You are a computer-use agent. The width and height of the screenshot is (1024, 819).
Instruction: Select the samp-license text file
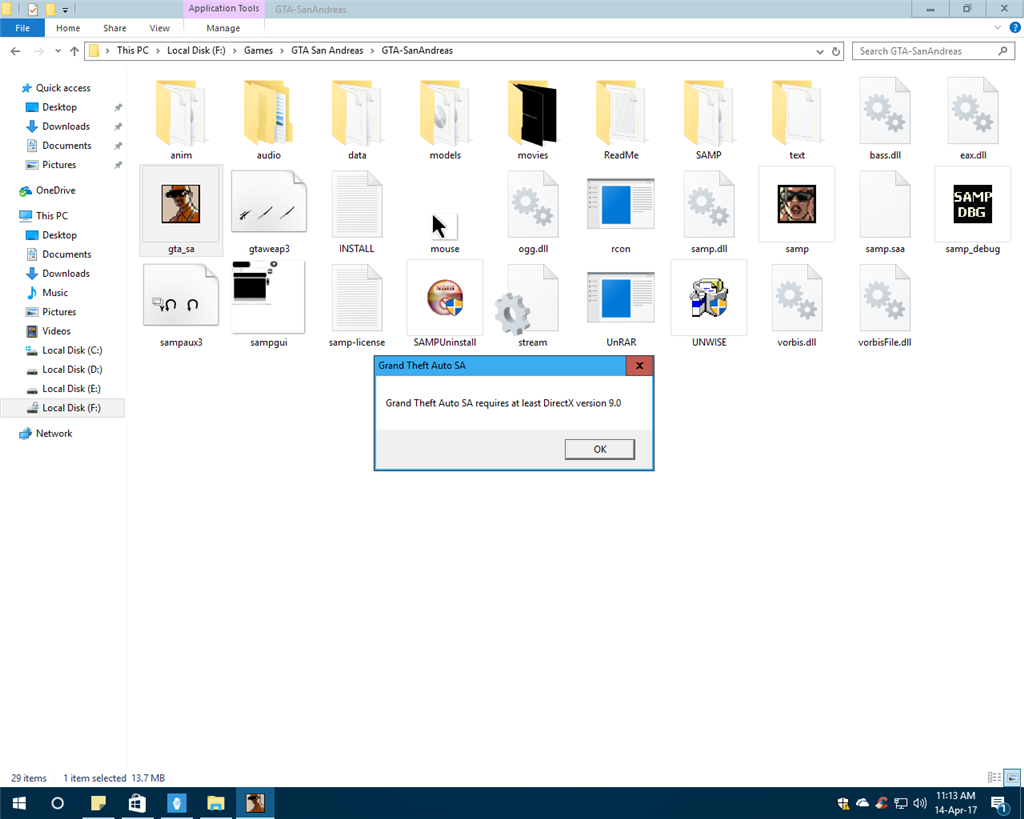(357, 297)
